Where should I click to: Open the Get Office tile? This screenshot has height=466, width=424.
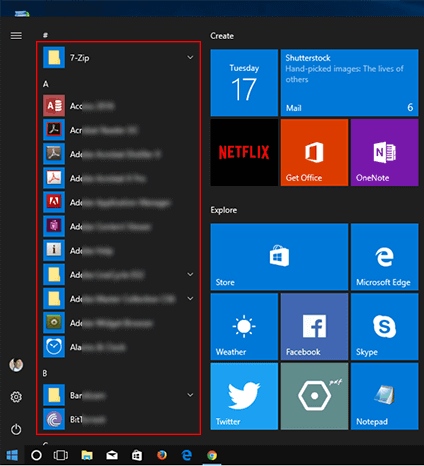pos(314,152)
